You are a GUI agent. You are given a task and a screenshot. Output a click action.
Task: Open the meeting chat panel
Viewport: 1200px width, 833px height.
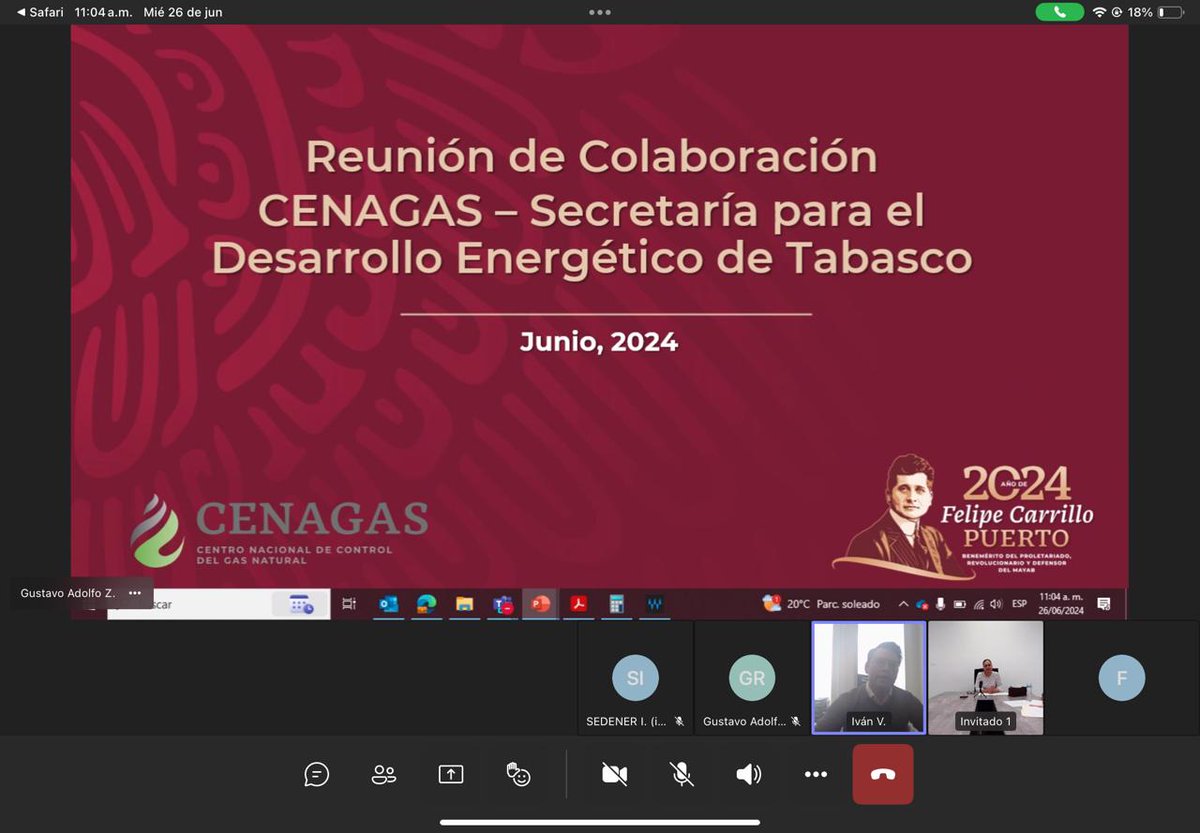pos(317,774)
